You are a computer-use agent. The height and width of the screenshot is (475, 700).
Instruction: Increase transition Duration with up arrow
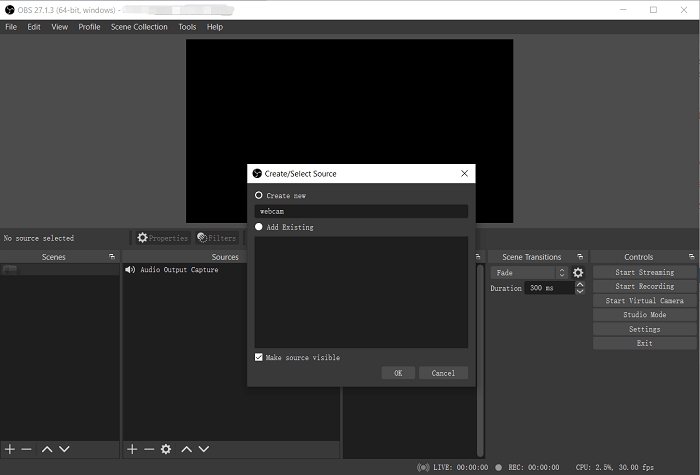pyautogui.click(x=580, y=284)
